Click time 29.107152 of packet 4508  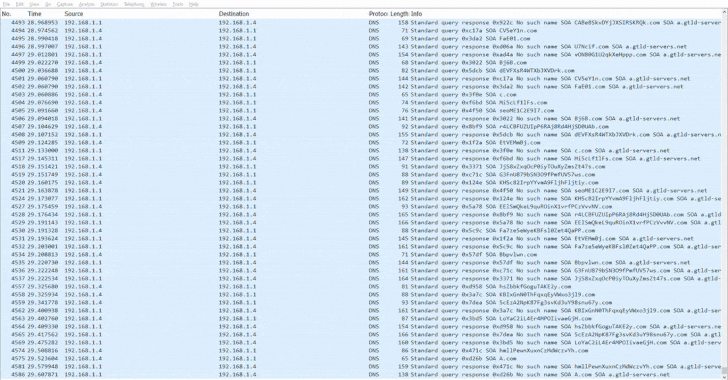point(42,135)
